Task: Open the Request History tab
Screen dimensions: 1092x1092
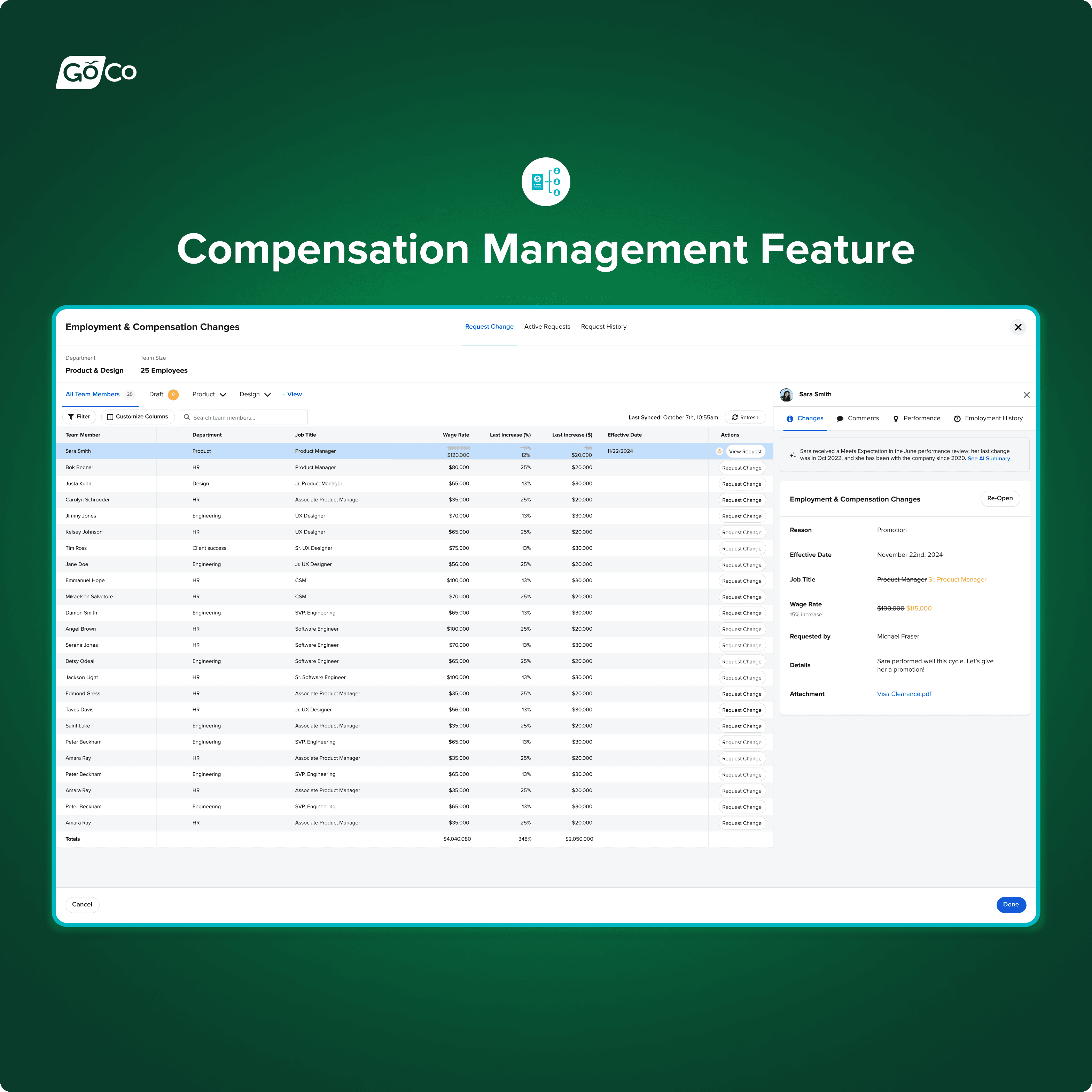Action: coord(603,327)
